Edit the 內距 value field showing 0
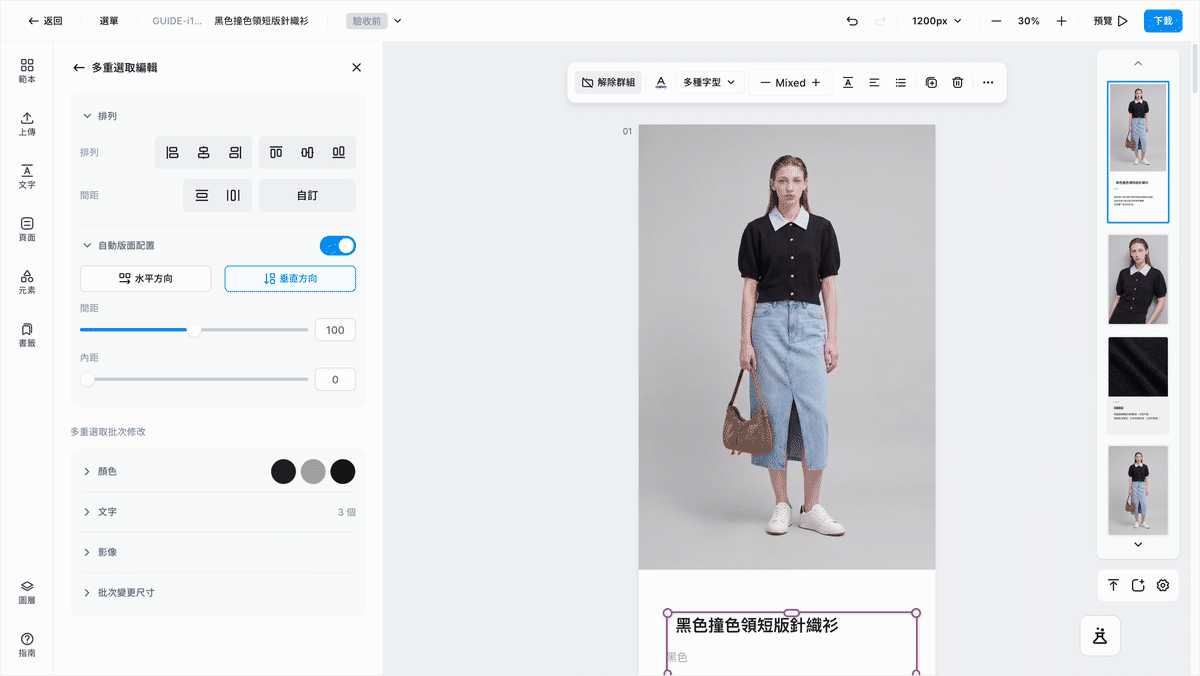Screen dimensions: 1200x676 tap(335, 380)
